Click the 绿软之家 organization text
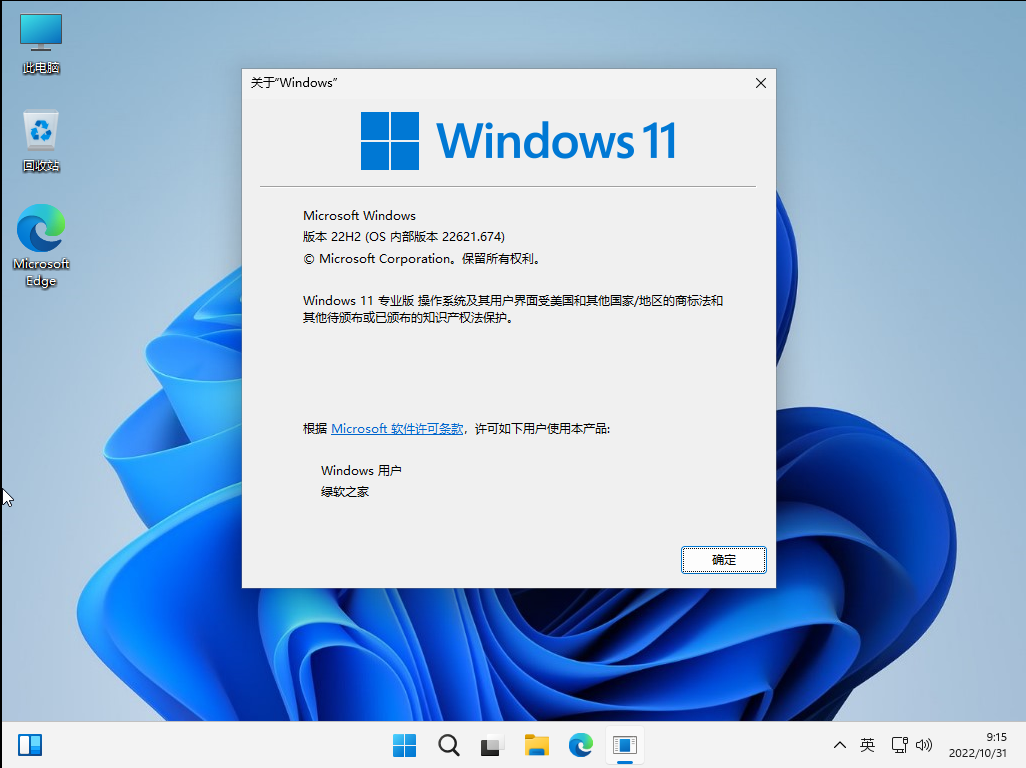 [345, 491]
